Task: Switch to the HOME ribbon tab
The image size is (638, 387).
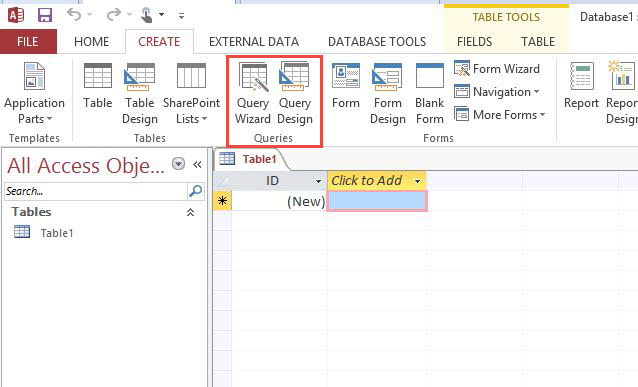Action: coord(92,42)
